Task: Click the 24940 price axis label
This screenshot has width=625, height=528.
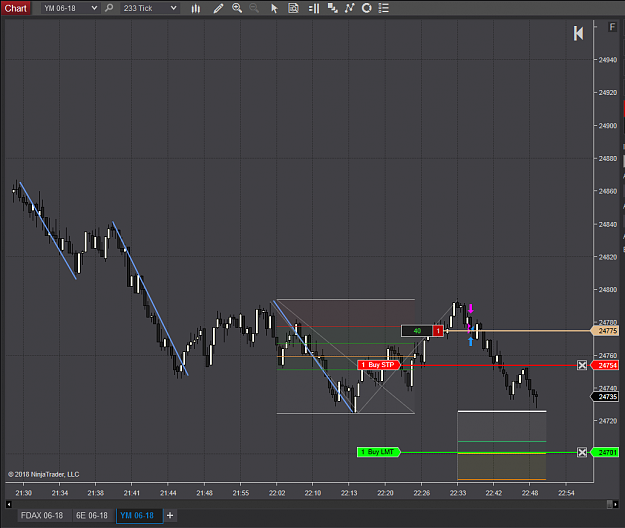Action: coord(607,60)
